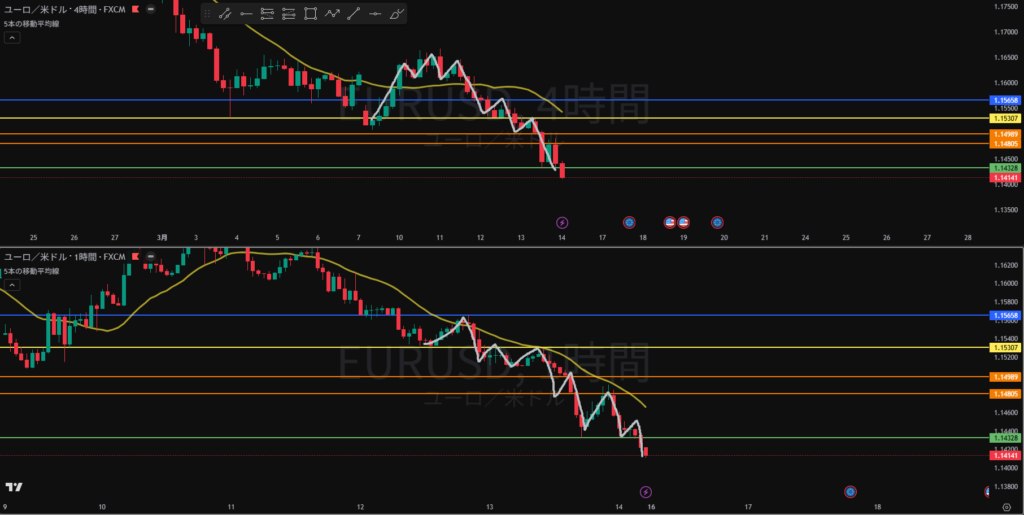Image resolution: width=1024 pixels, height=515 pixels.
Task: Select the rectangle drawing tool
Action: 310,14
